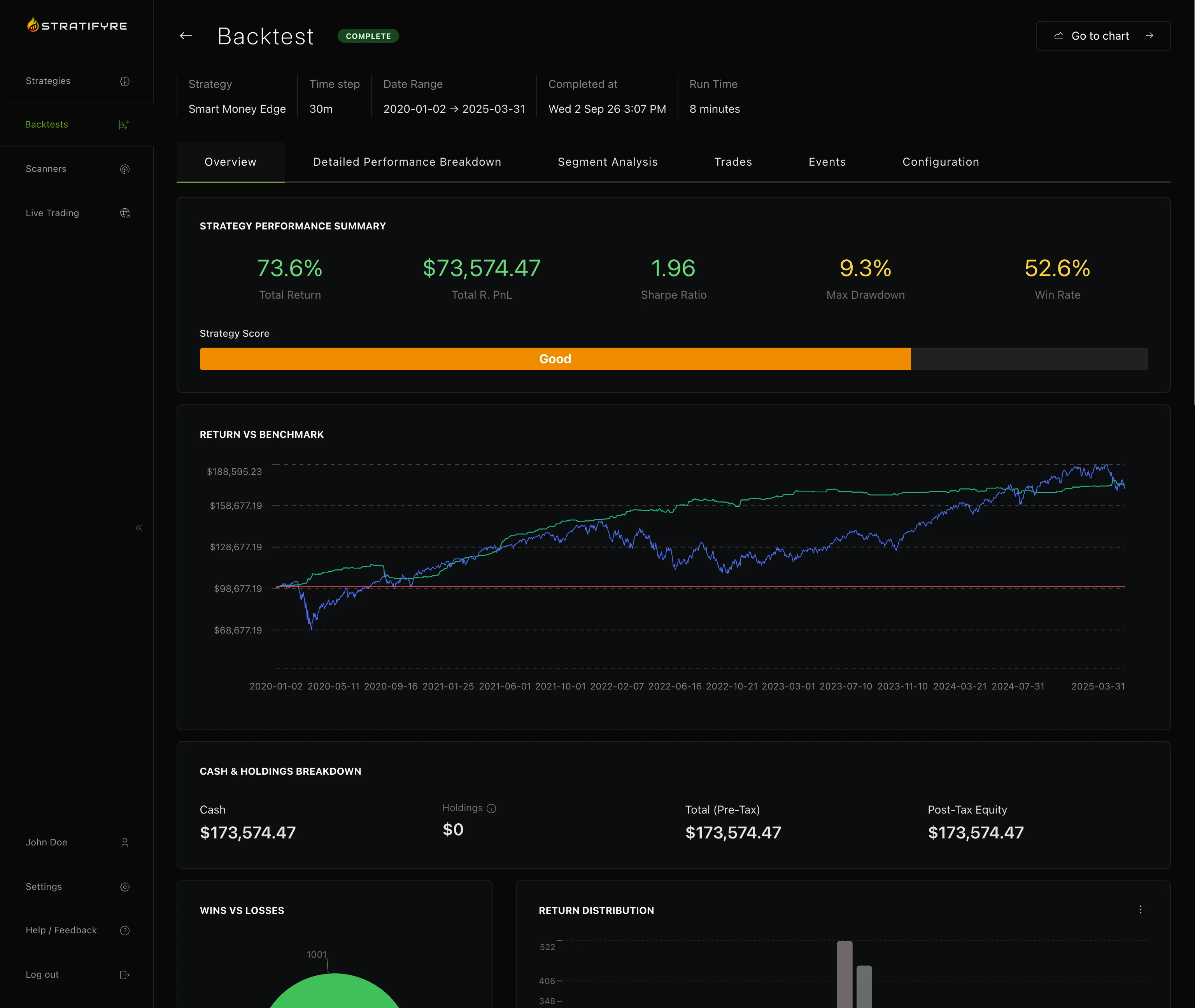Image resolution: width=1195 pixels, height=1008 pixels.
Task: Click the Settings gear icon
Action: point(124,887)
